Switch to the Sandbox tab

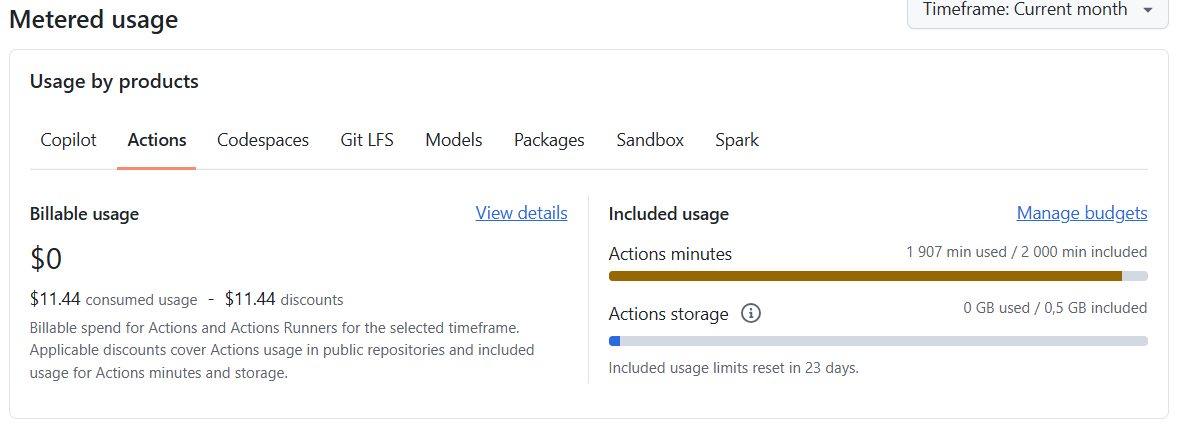[650, 140]
